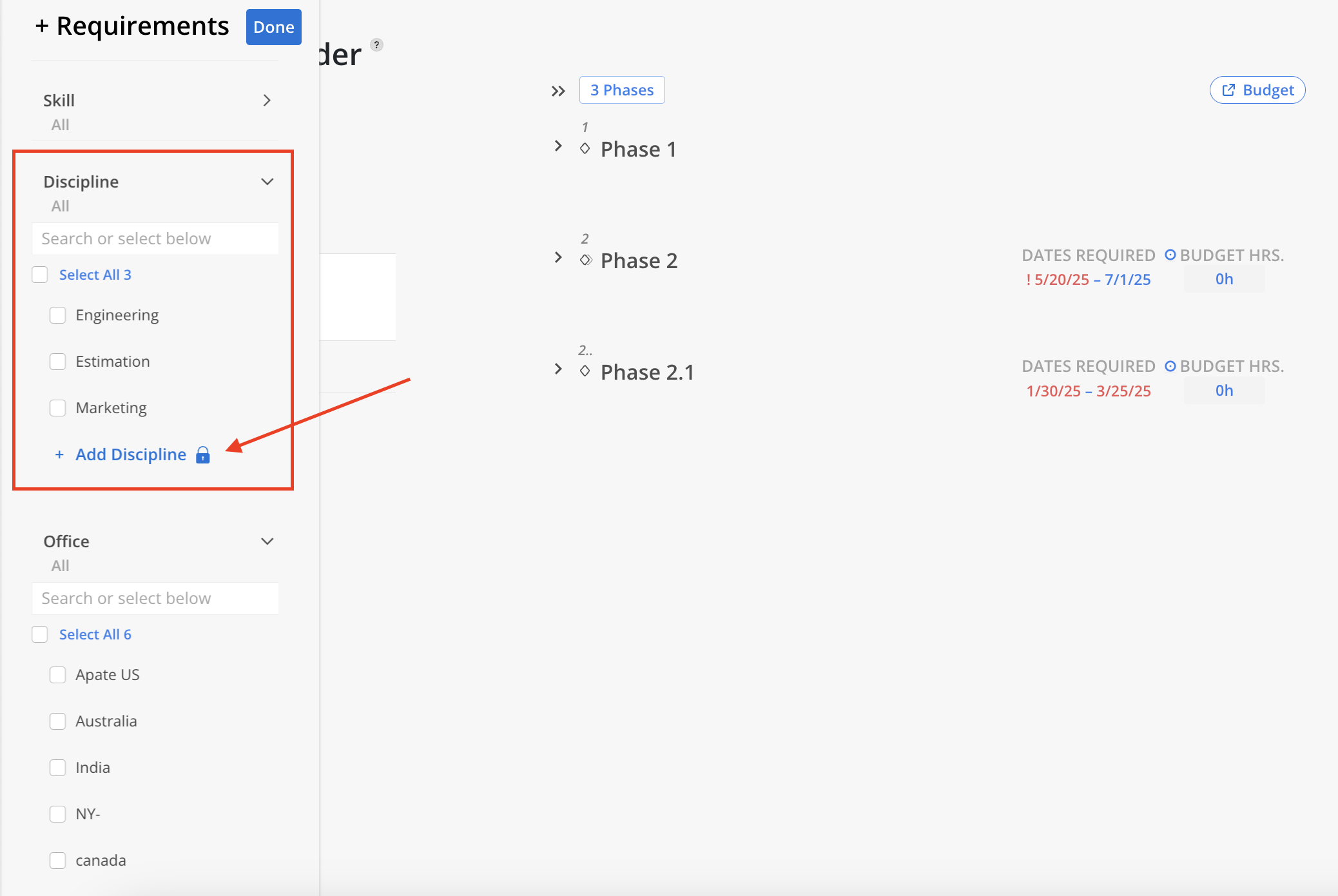Click the plus icon next to Requirements
The height and width of the screenshot is (896, 1338).
(42, 26)
